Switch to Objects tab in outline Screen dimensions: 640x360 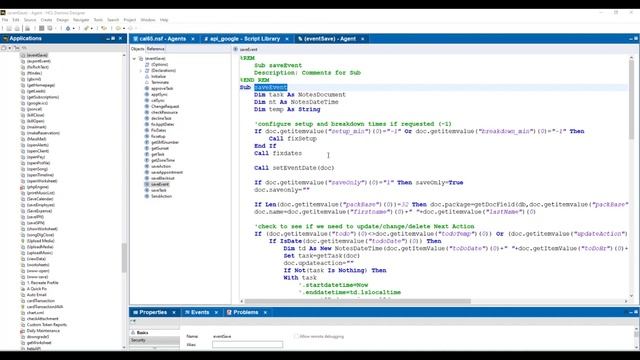click(138, 49)
